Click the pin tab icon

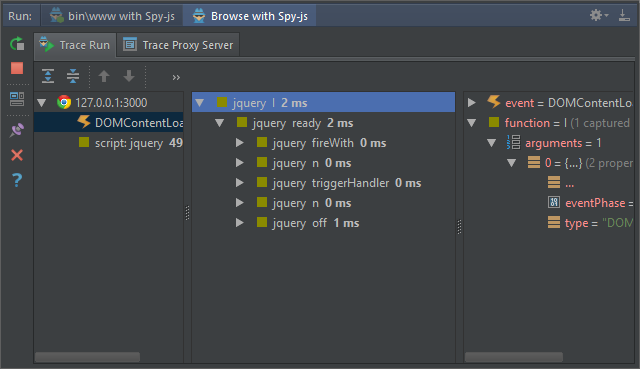[x=17, y=131]
